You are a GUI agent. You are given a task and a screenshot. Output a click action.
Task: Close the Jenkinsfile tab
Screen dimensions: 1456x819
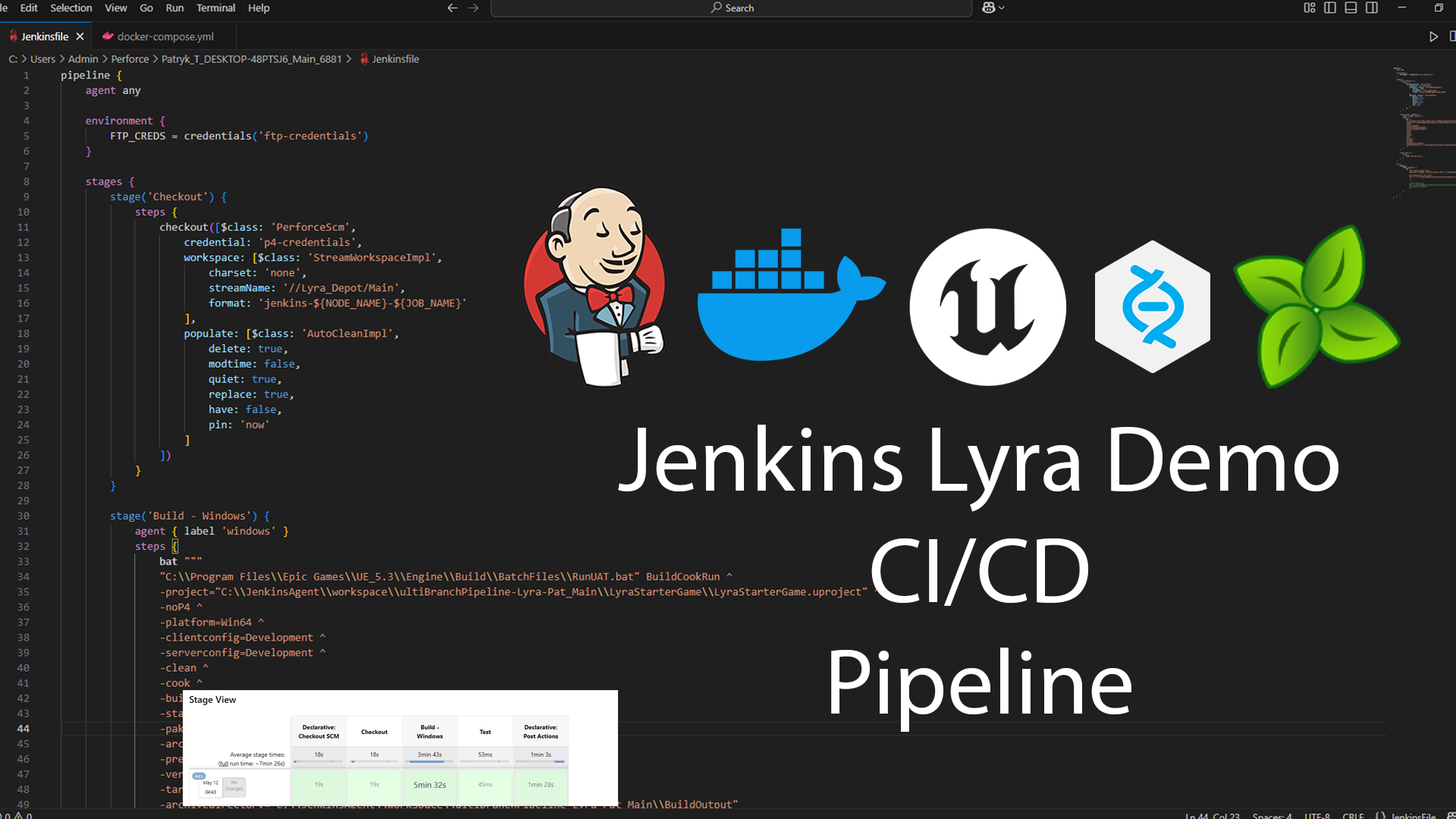pyautogui.click(x=80, y=36)
